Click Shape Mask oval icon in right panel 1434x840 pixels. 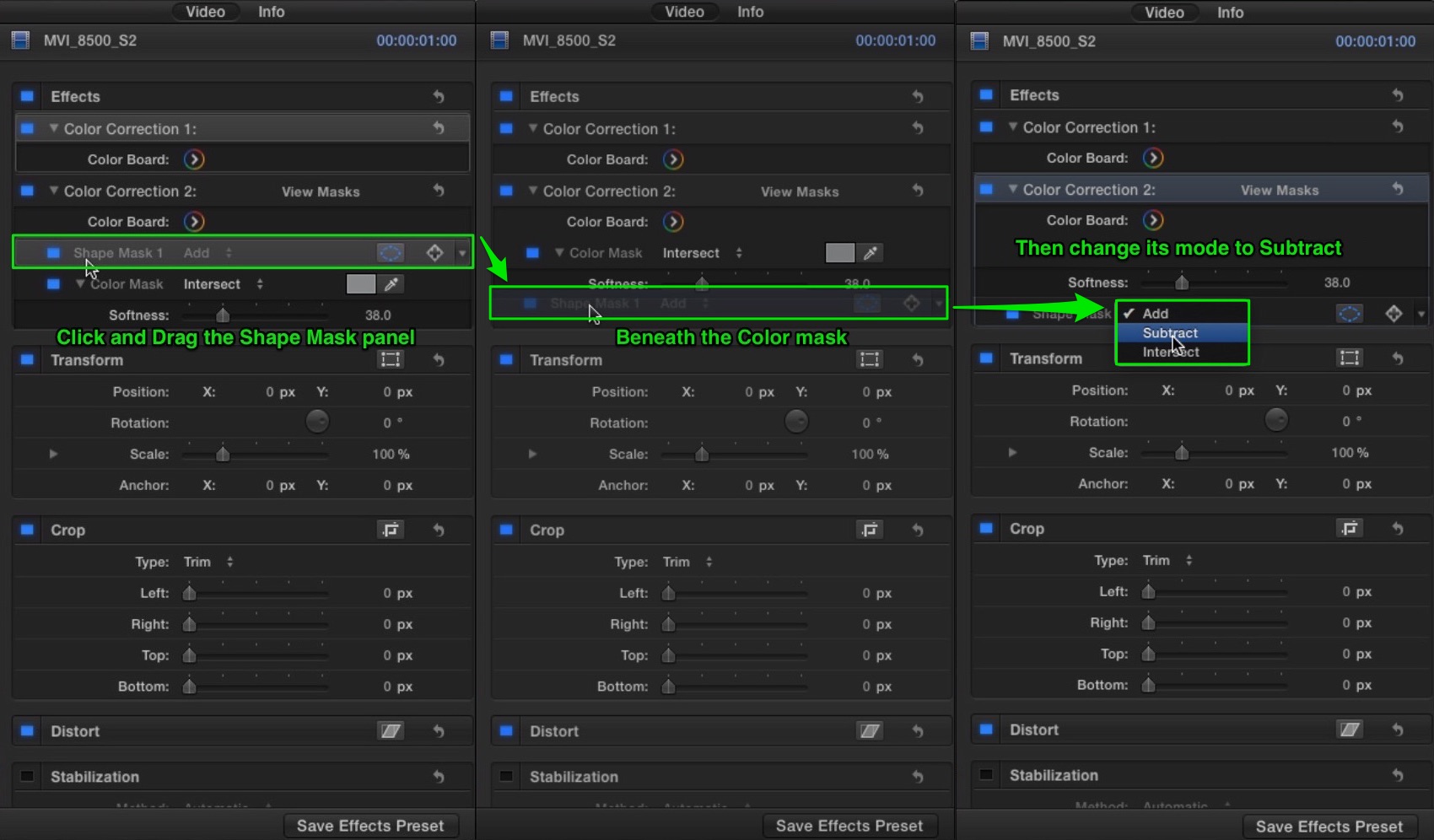coord(1350,314)
